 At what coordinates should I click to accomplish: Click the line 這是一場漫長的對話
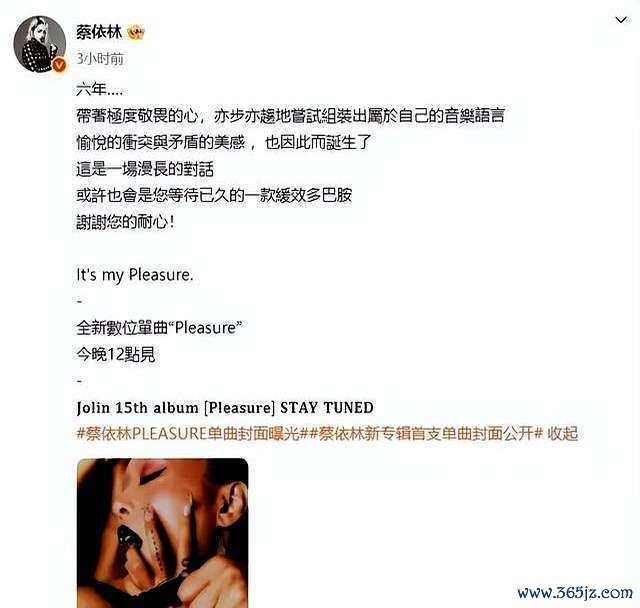(x=145, y=169)
